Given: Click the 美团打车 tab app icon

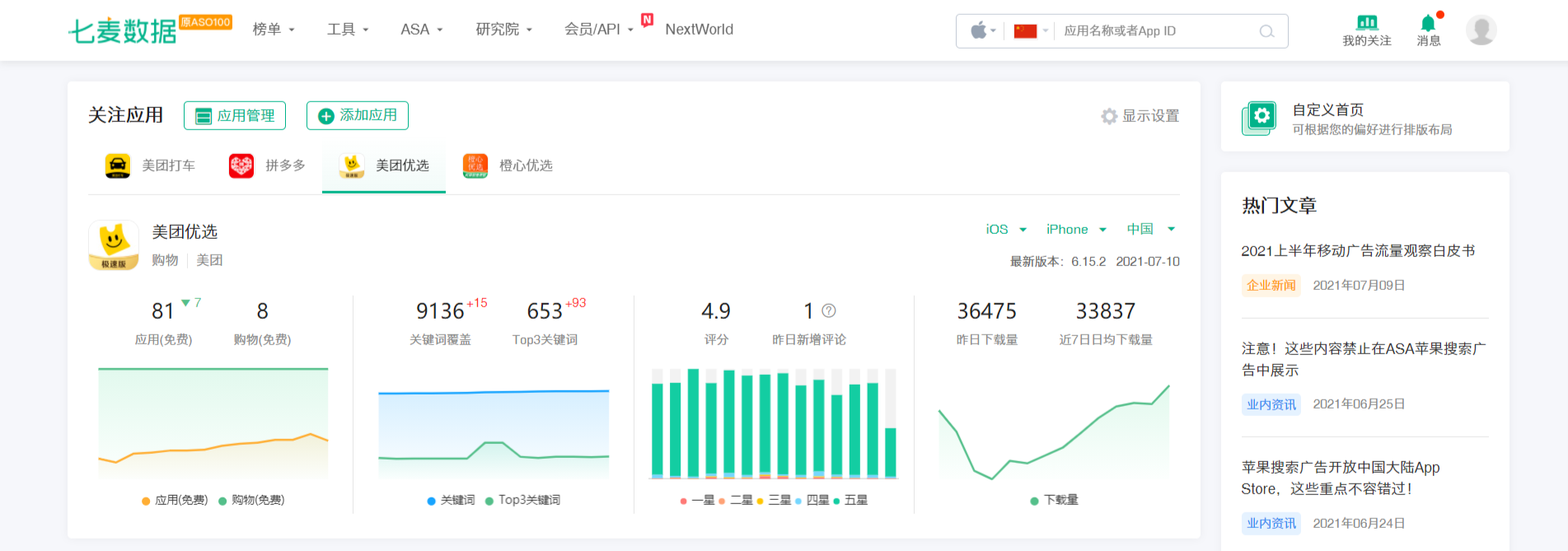Looking at the screenshot, I should click(x=118, y=166).
